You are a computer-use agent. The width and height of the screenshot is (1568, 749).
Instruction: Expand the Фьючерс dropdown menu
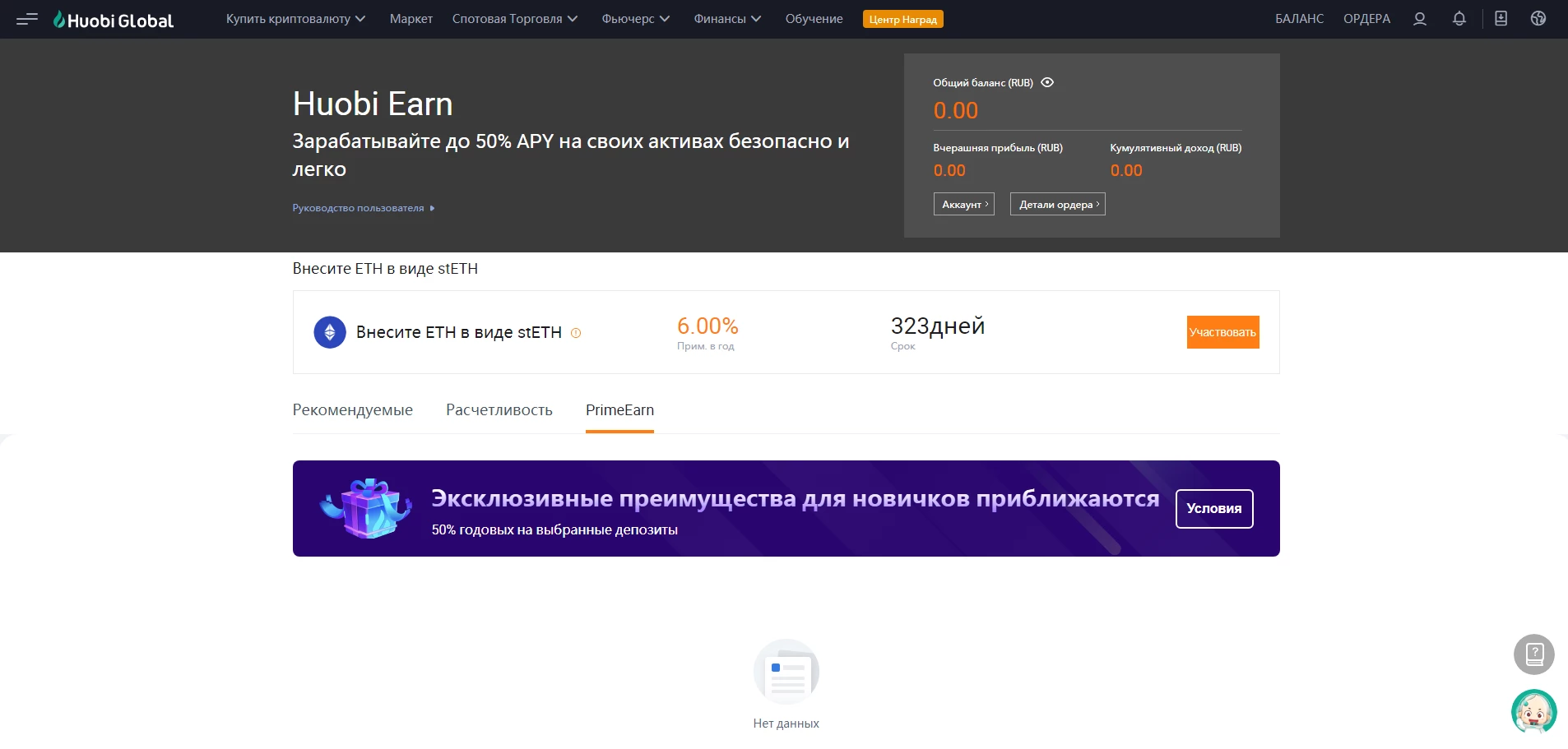point(635,19)
